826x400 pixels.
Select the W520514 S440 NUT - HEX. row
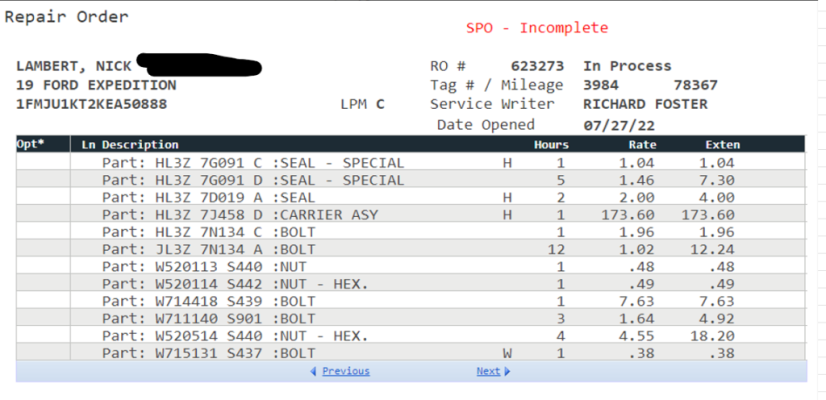411,335
